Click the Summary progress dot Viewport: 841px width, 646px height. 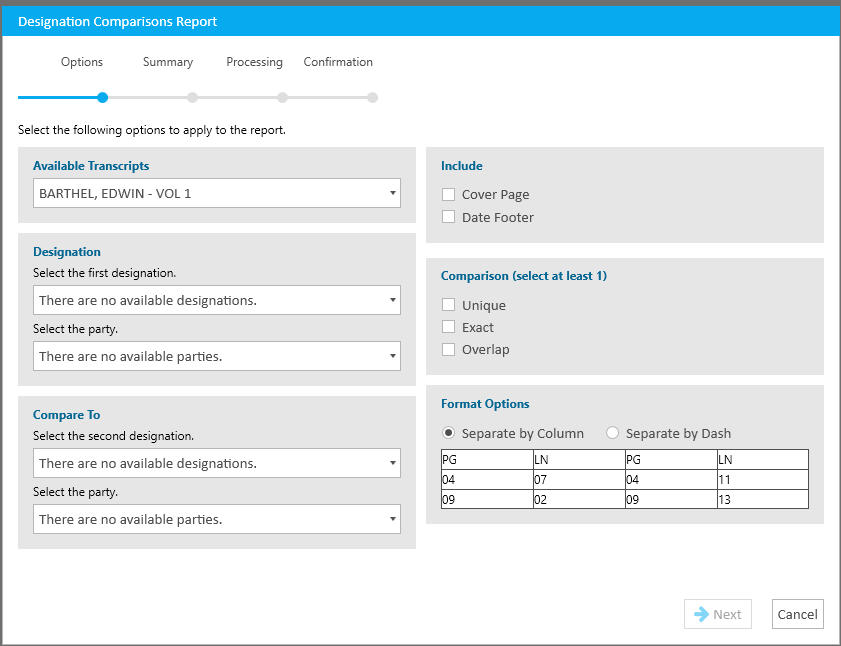[193, 98]
